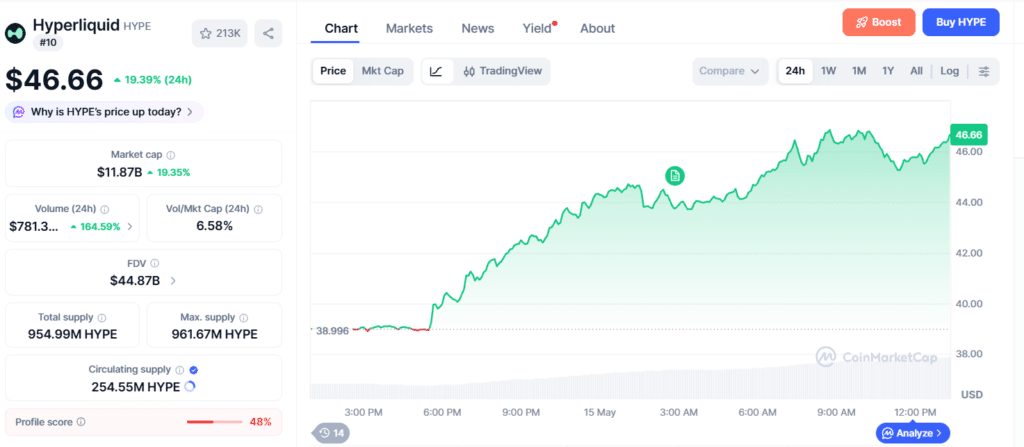Click the 954.99M HYPE total supply value
The image size is (1024, 447).
(x=72, y=335)
